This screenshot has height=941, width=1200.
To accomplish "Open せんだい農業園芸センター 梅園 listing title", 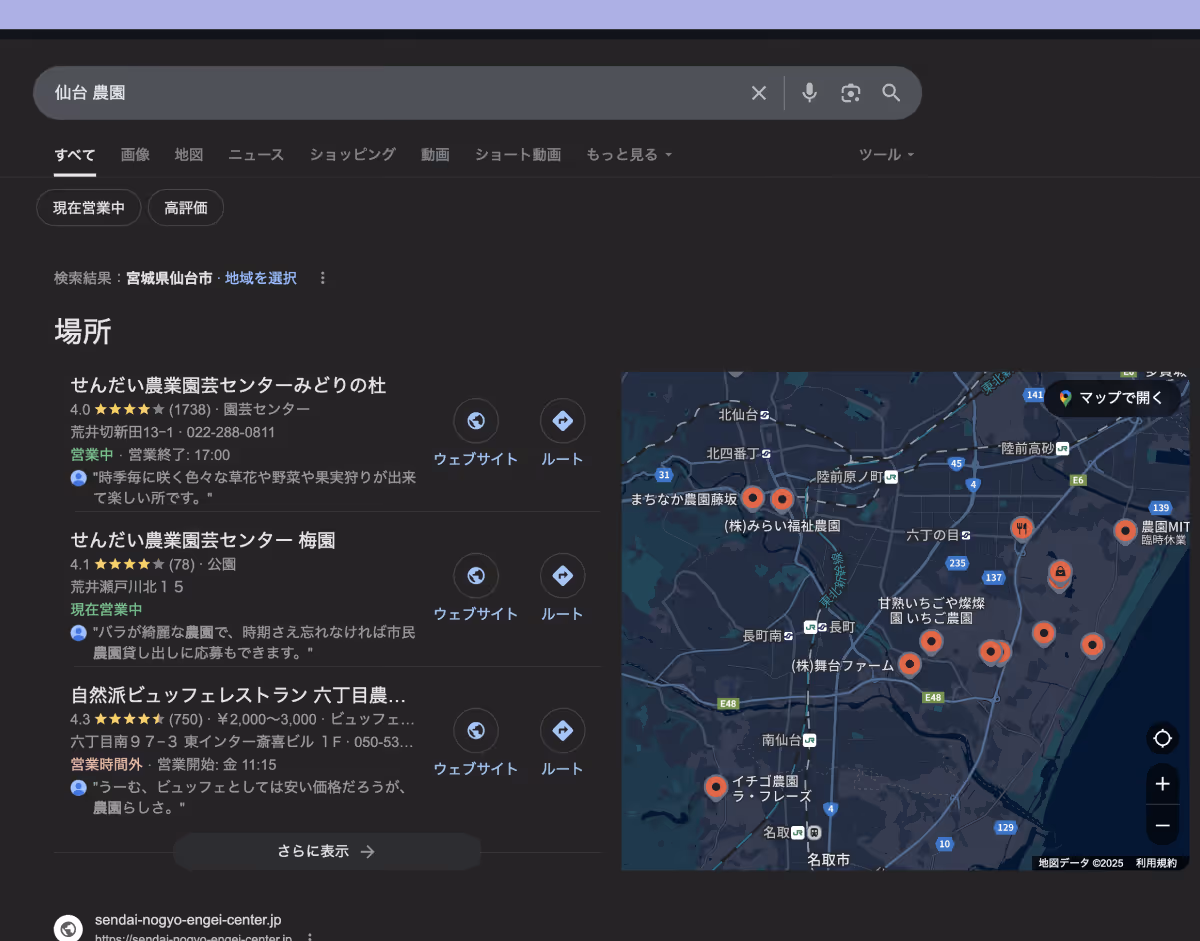I will 203,540.
